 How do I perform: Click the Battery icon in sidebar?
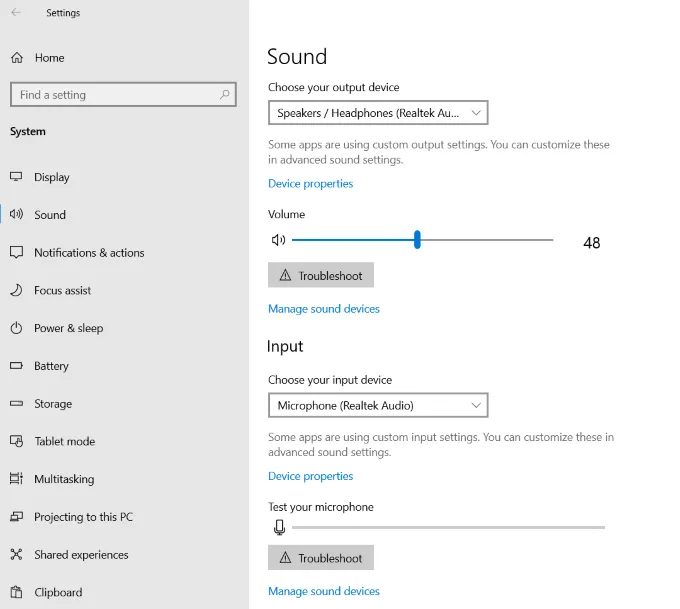[16, 366]
